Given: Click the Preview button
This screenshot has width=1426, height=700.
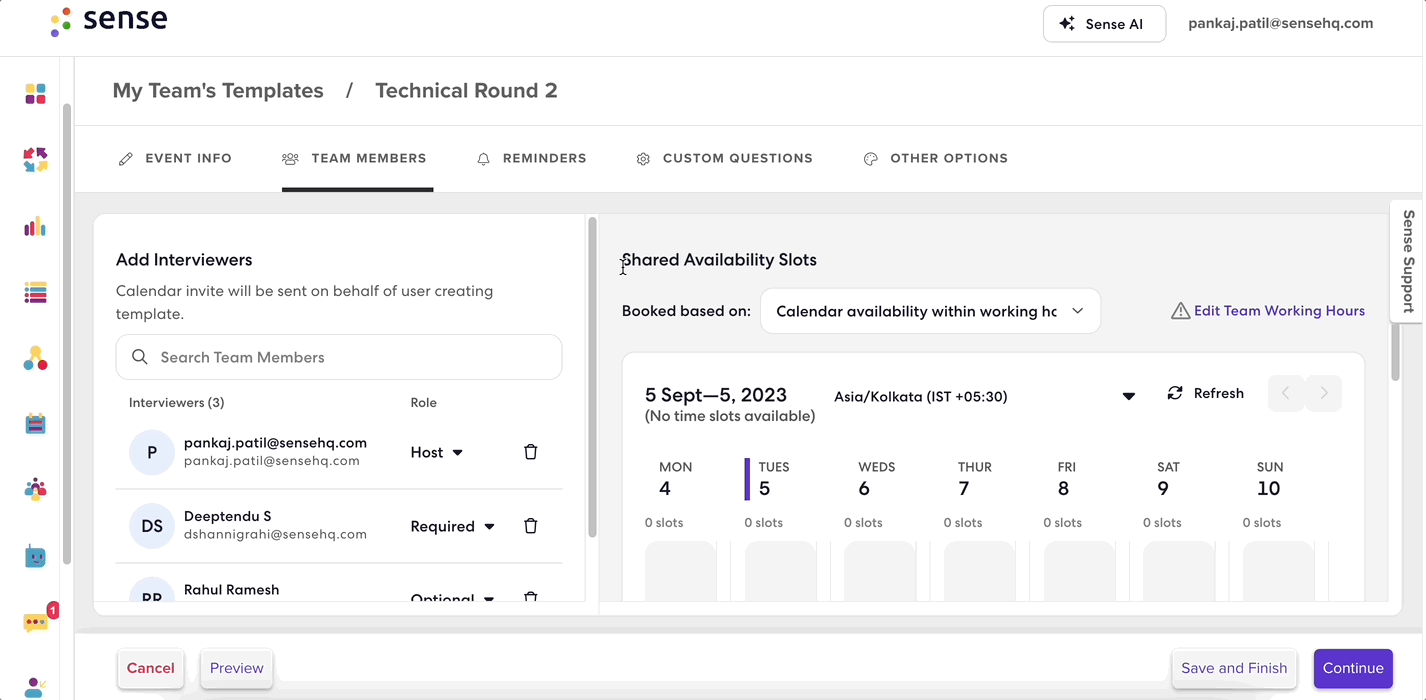Looking at the screenshot, I should 237,668.
